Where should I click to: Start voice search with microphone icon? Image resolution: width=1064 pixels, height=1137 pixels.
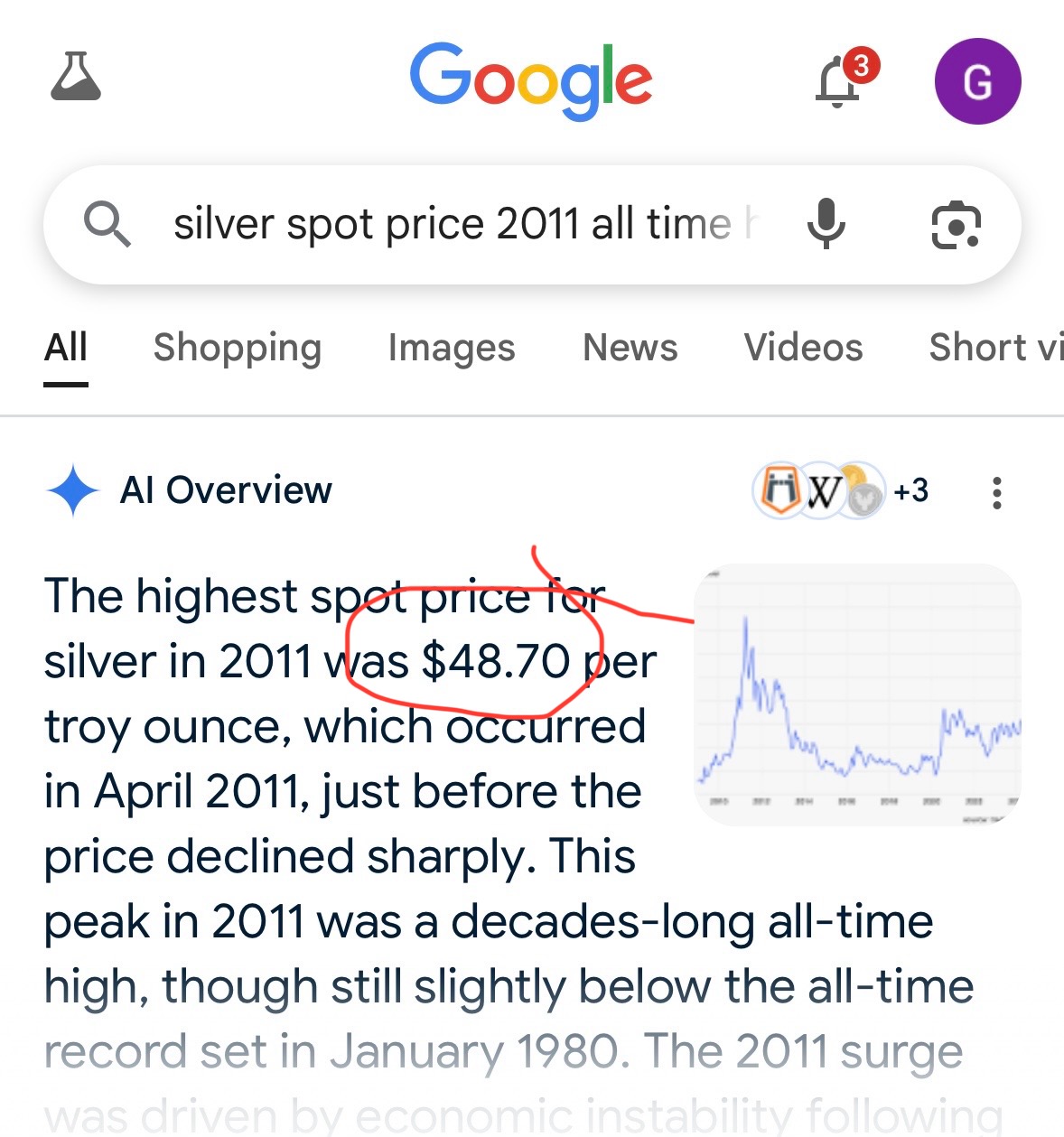pos(826,224)
